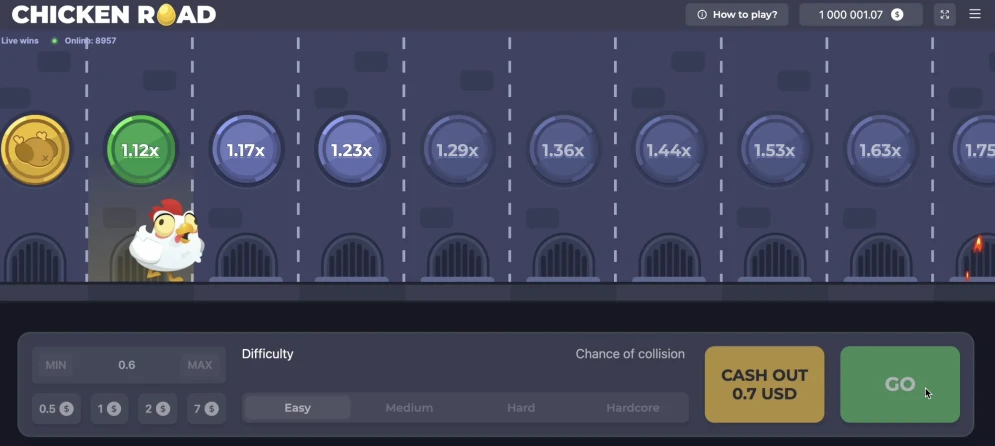Viewport: 995px width, 446px height.
Task: Click the 1.44x multiplier coin
Action: click(x=669, y=150)
